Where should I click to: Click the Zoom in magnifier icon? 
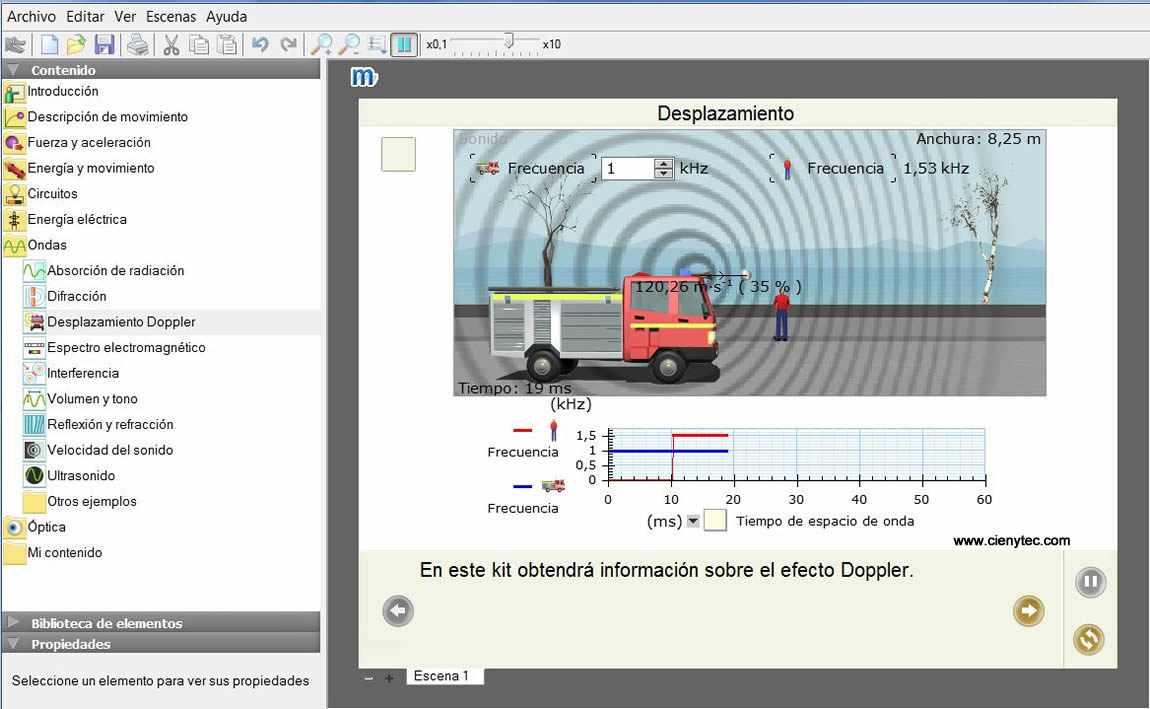coord(322,44)
